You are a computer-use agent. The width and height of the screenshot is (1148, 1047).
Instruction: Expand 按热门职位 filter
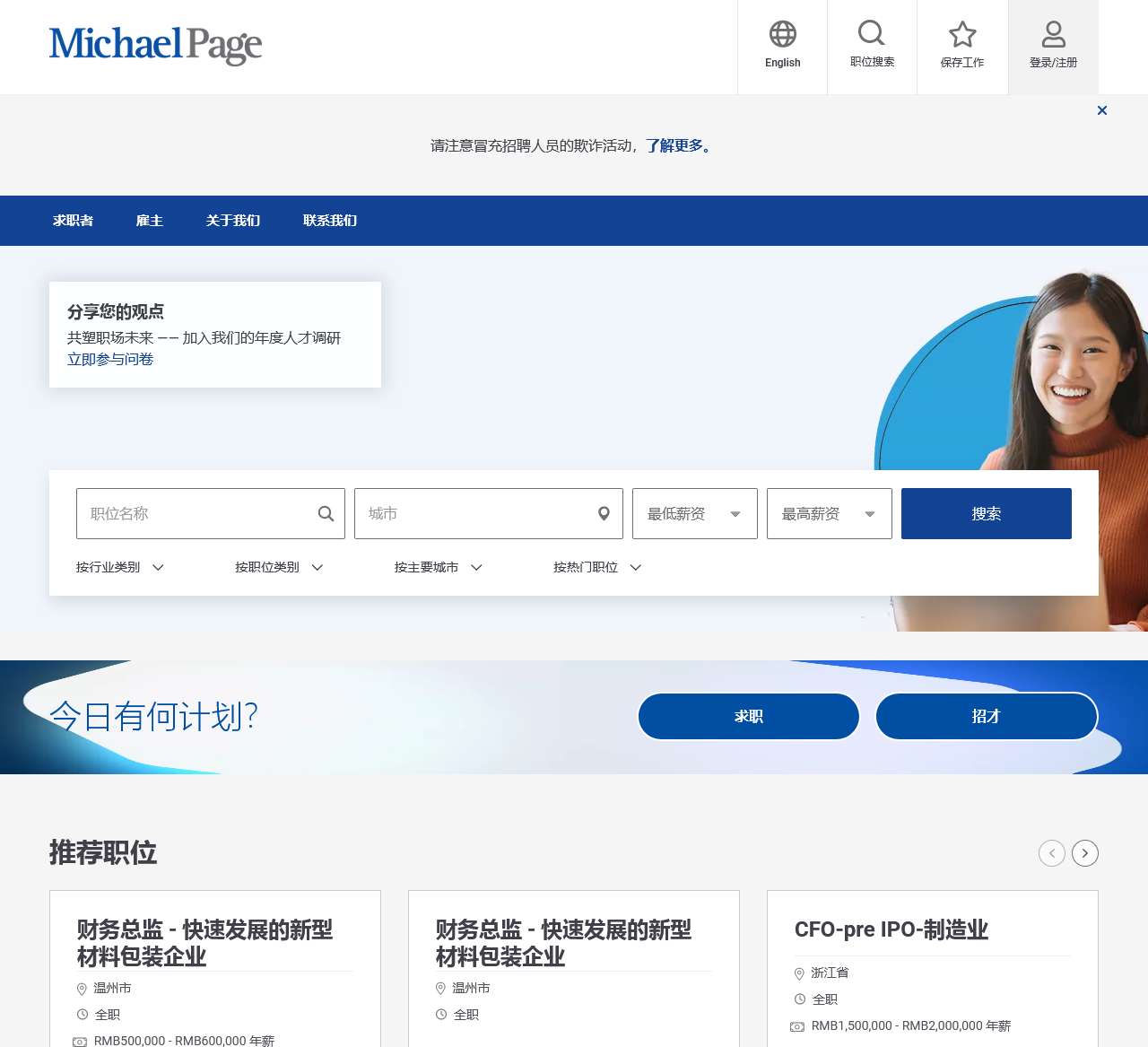click(597, 567)
